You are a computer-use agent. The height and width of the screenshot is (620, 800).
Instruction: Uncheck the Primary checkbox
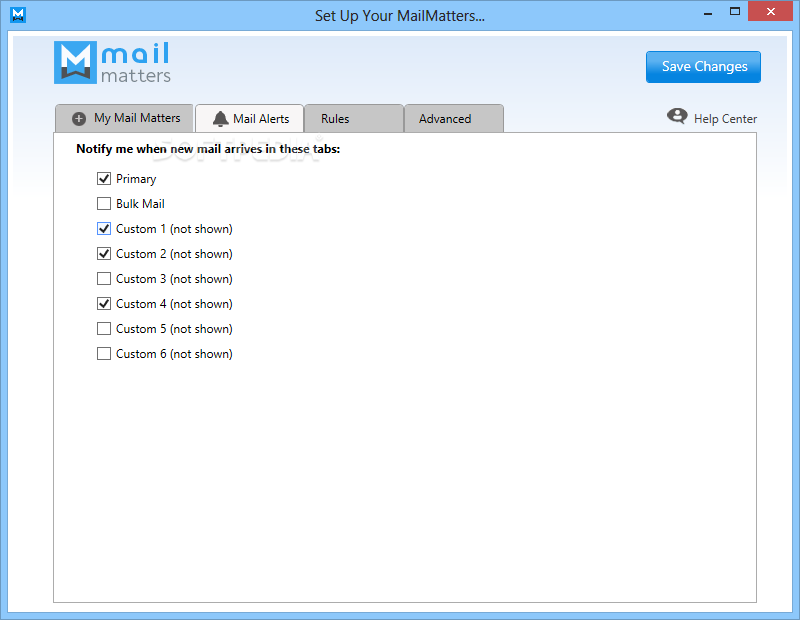[x=104, y=179]
